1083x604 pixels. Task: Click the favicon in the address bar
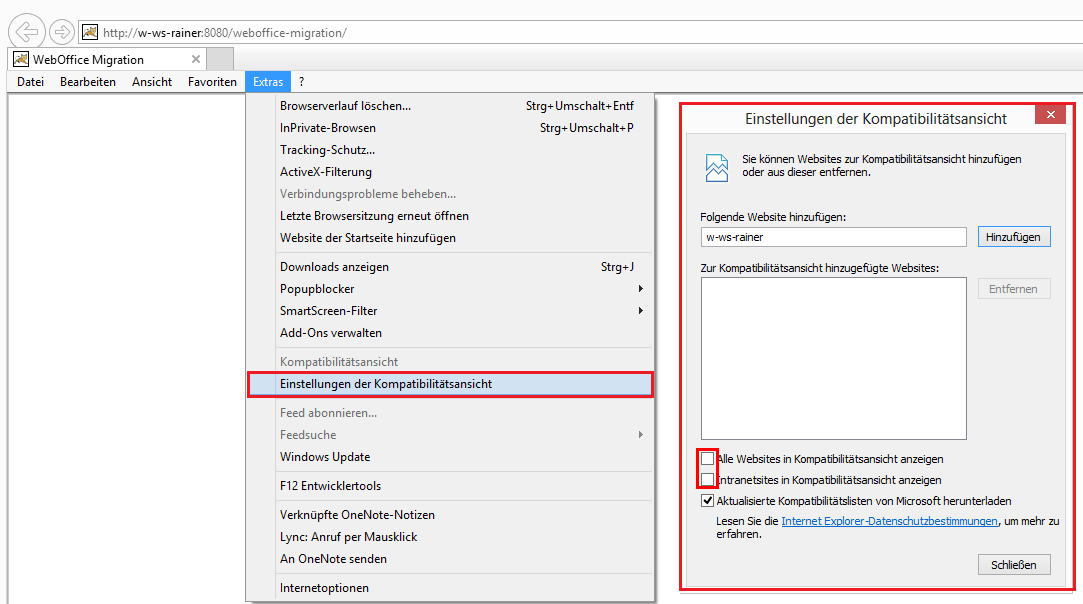(x=89, y=31)
